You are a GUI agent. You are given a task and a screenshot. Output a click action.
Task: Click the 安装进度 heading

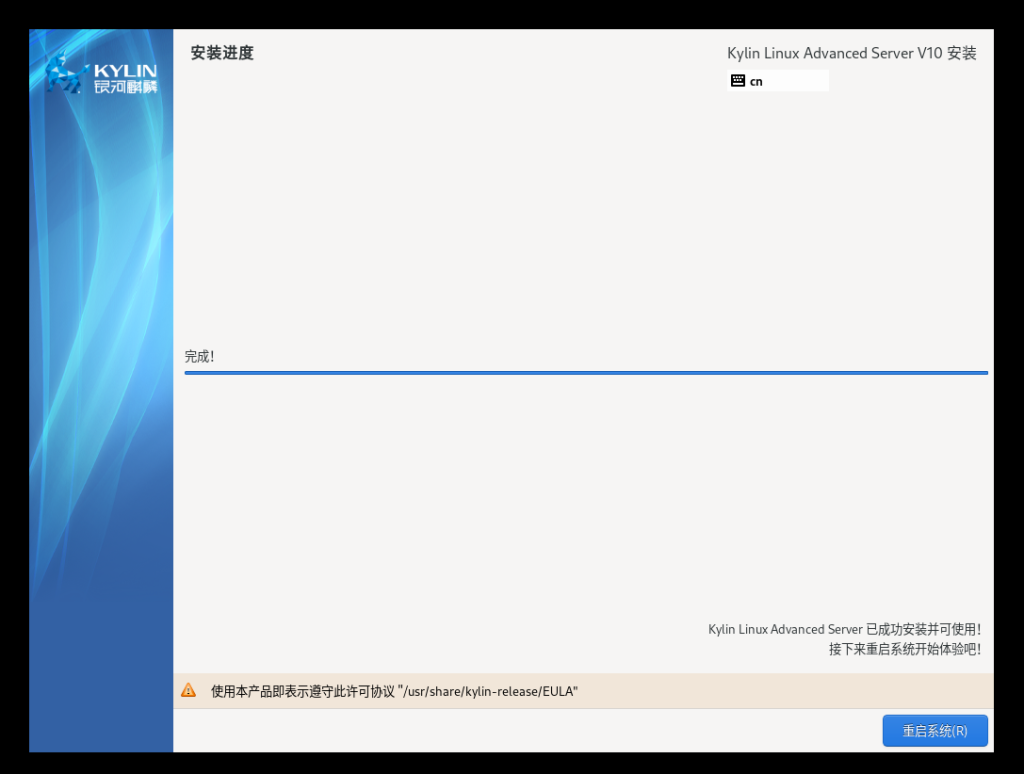(222, 53)
